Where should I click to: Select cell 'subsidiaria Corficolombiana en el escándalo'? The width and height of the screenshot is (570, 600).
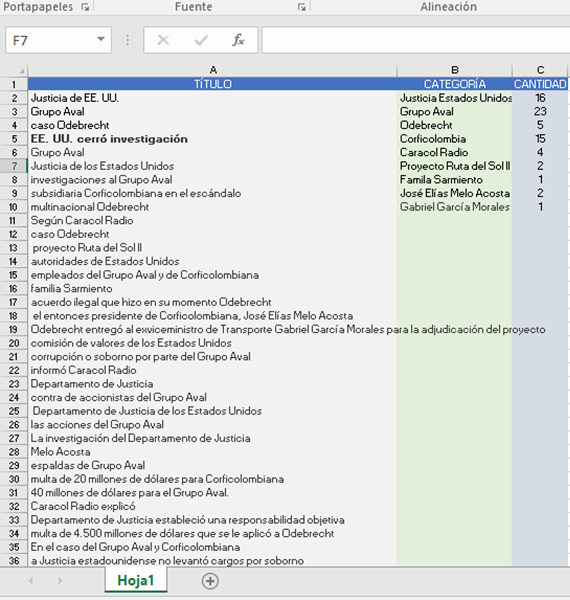click(x=213, y=193)
